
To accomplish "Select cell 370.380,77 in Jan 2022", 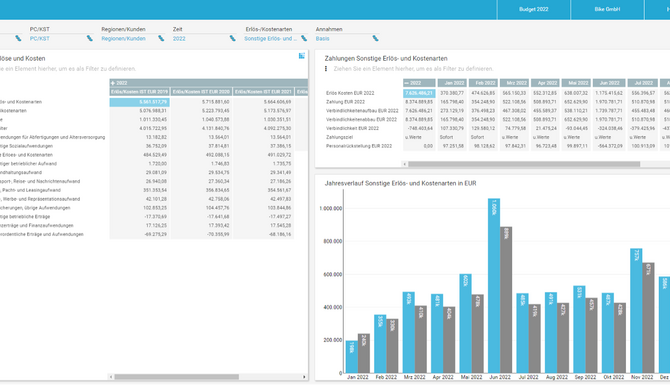I will tap(452, 93).
